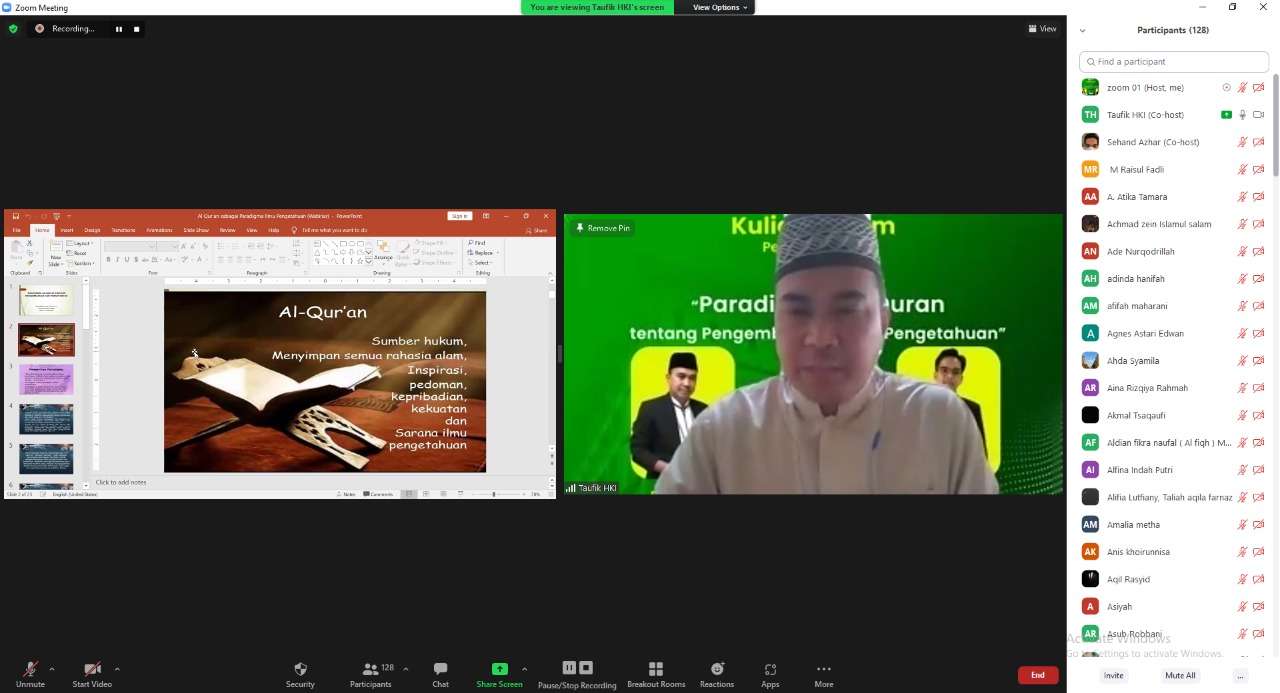Viewport: 1280px width, 693px height.
Task: Click the Slide Show tab in shared PowerPoint
Action: point(196,230)
